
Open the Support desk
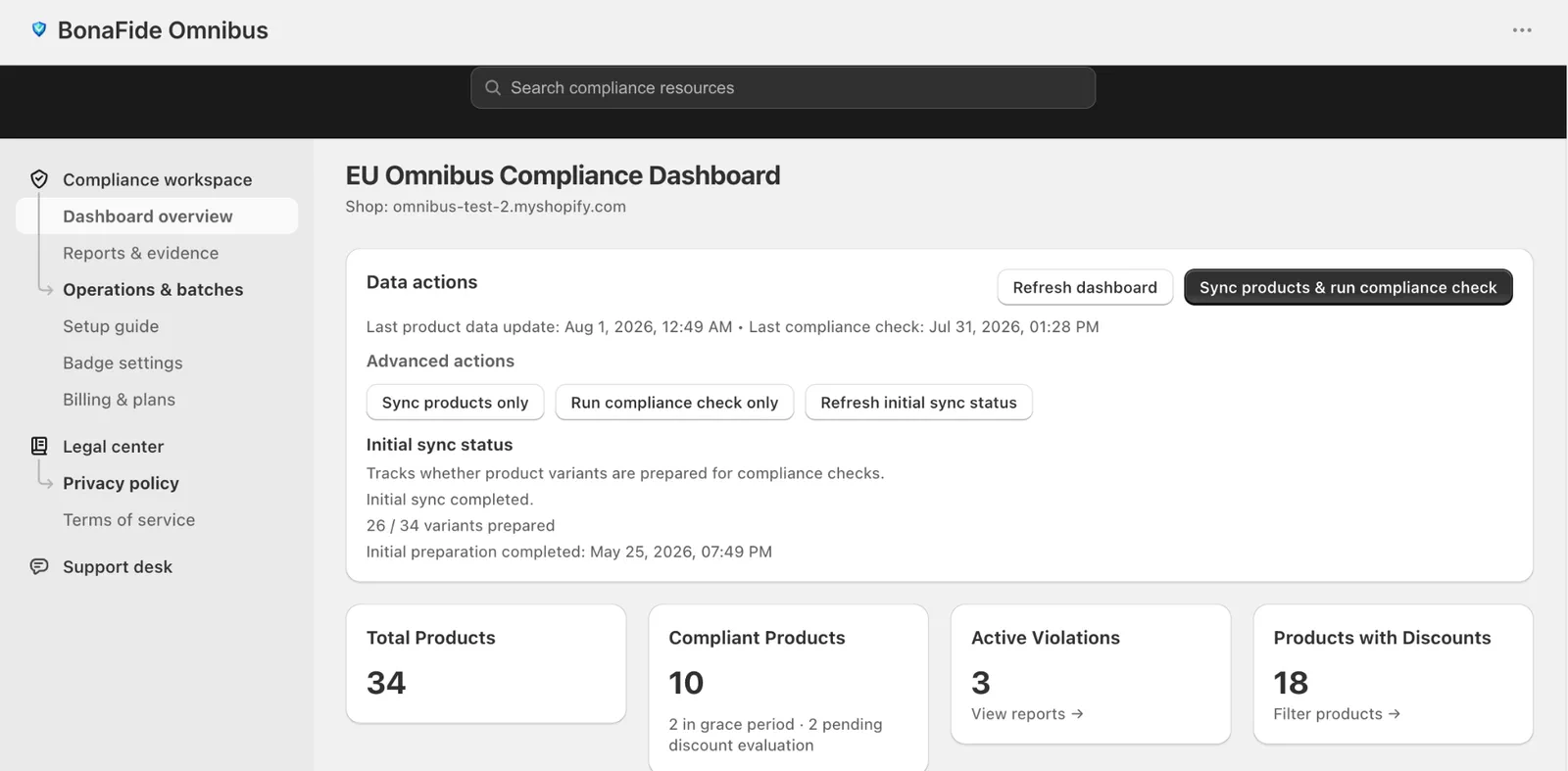118,567
